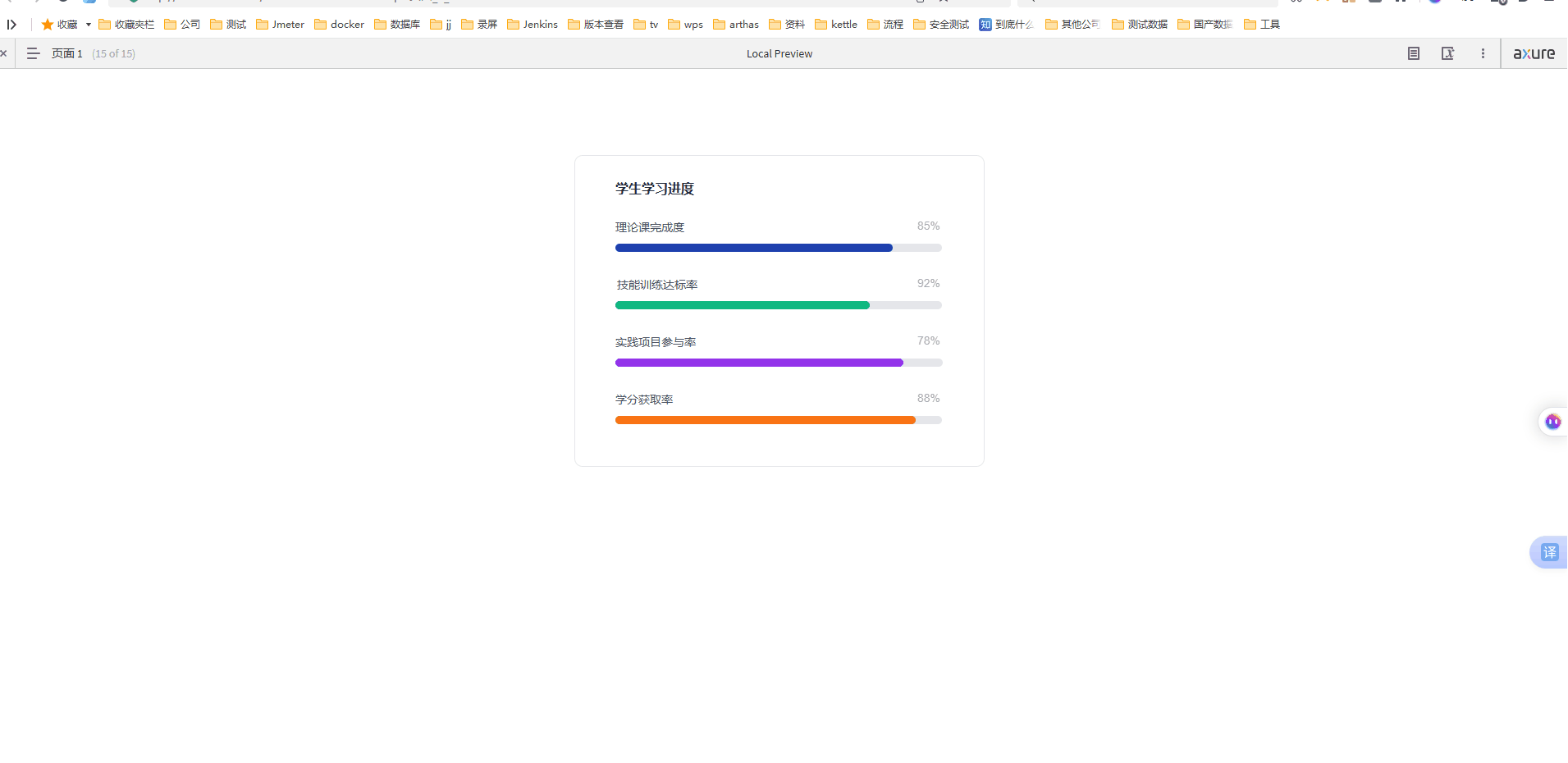Image resolution: width=1568 pixels, height=763 pixels.
Task: Open the jj bookmark folder
Action: 441,25
